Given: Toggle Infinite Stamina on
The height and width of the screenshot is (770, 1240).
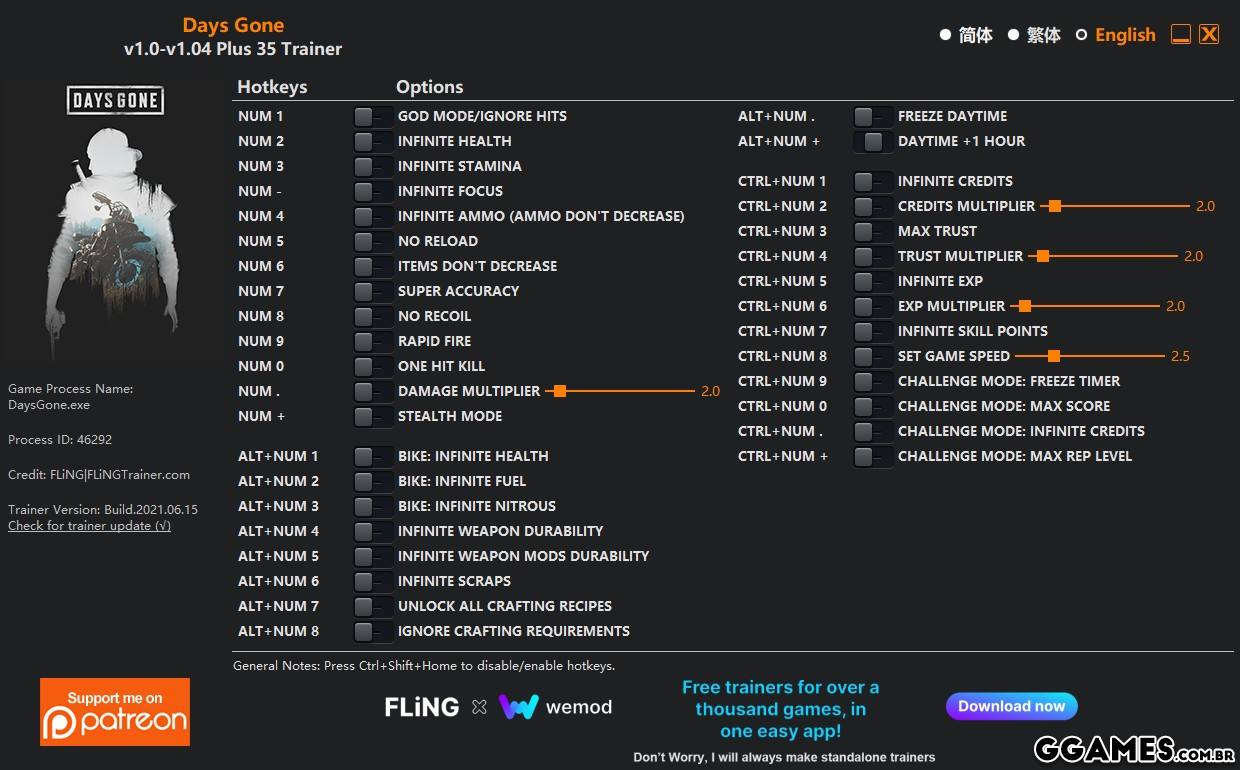Looking at the screenshot, I should coord(372,166).
